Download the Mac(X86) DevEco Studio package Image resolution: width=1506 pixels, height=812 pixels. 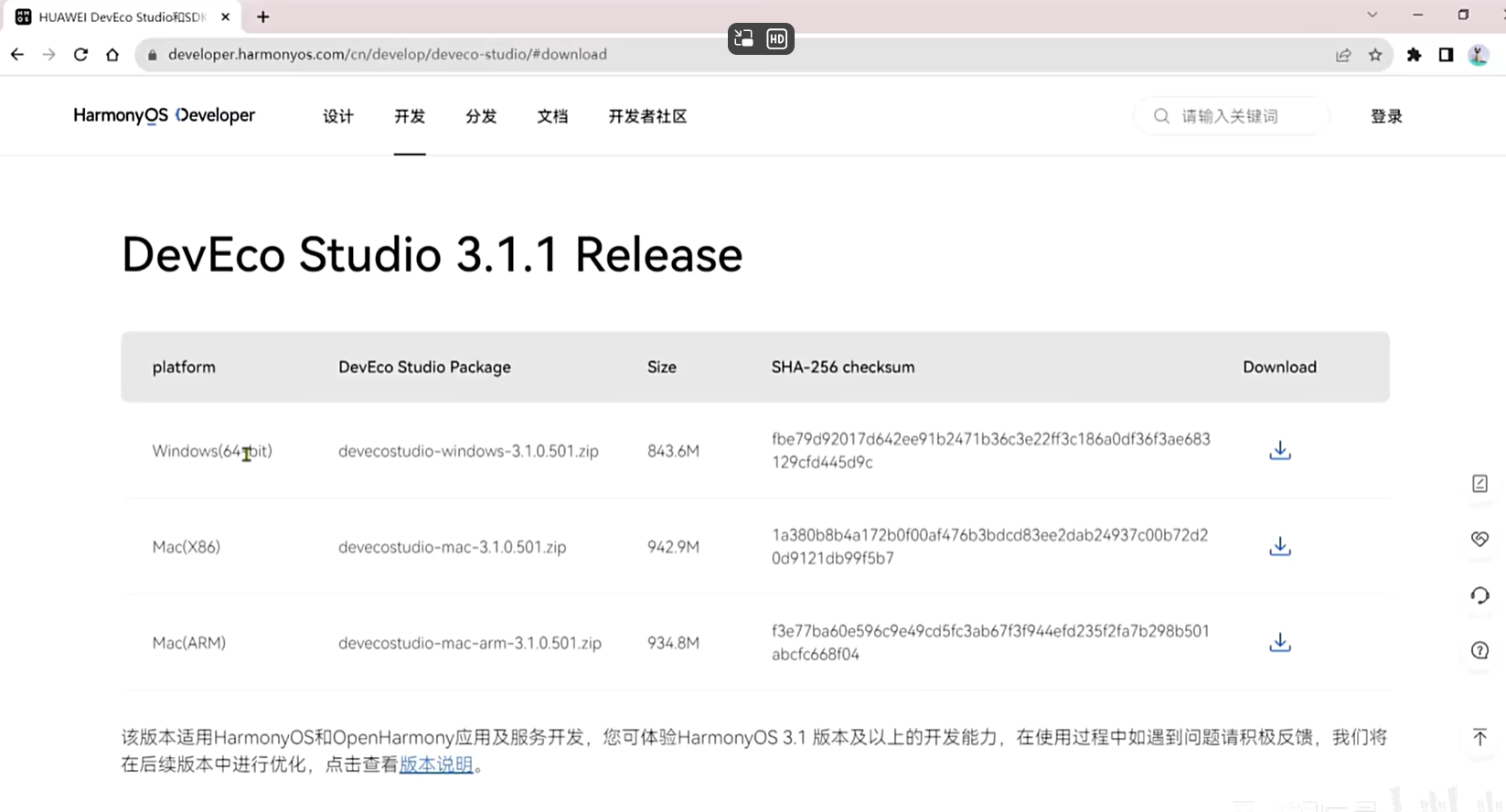pyautogui.click(x=1279, y=547)
